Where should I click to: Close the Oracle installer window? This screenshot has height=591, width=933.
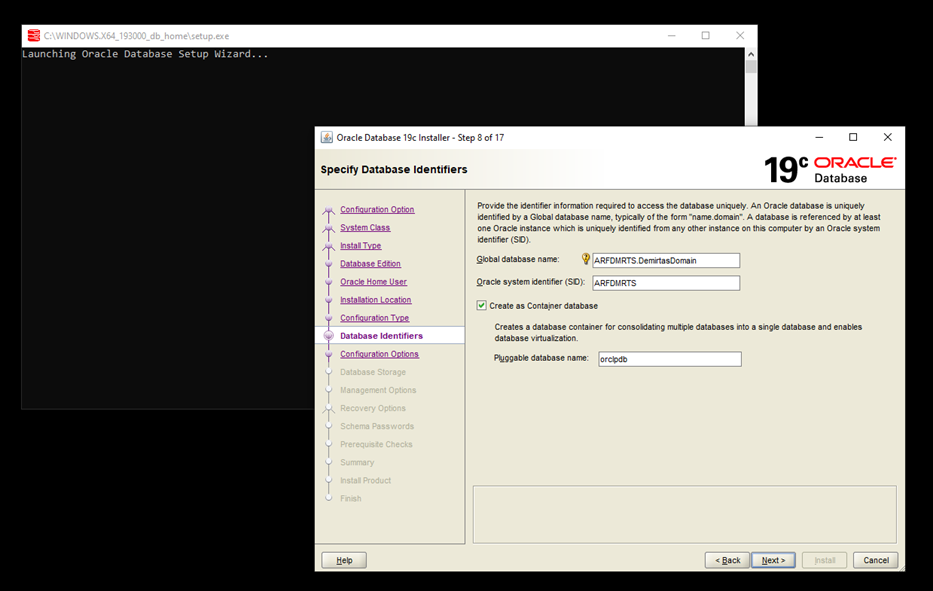tap(887, 137)
